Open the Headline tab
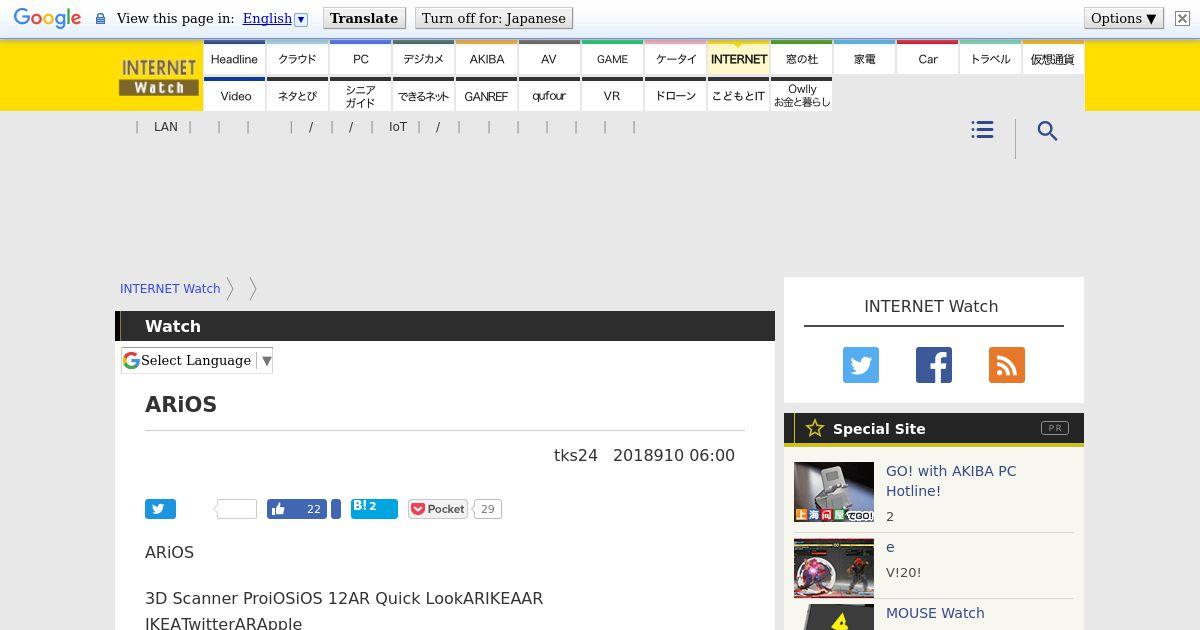 tap(234, 59)
